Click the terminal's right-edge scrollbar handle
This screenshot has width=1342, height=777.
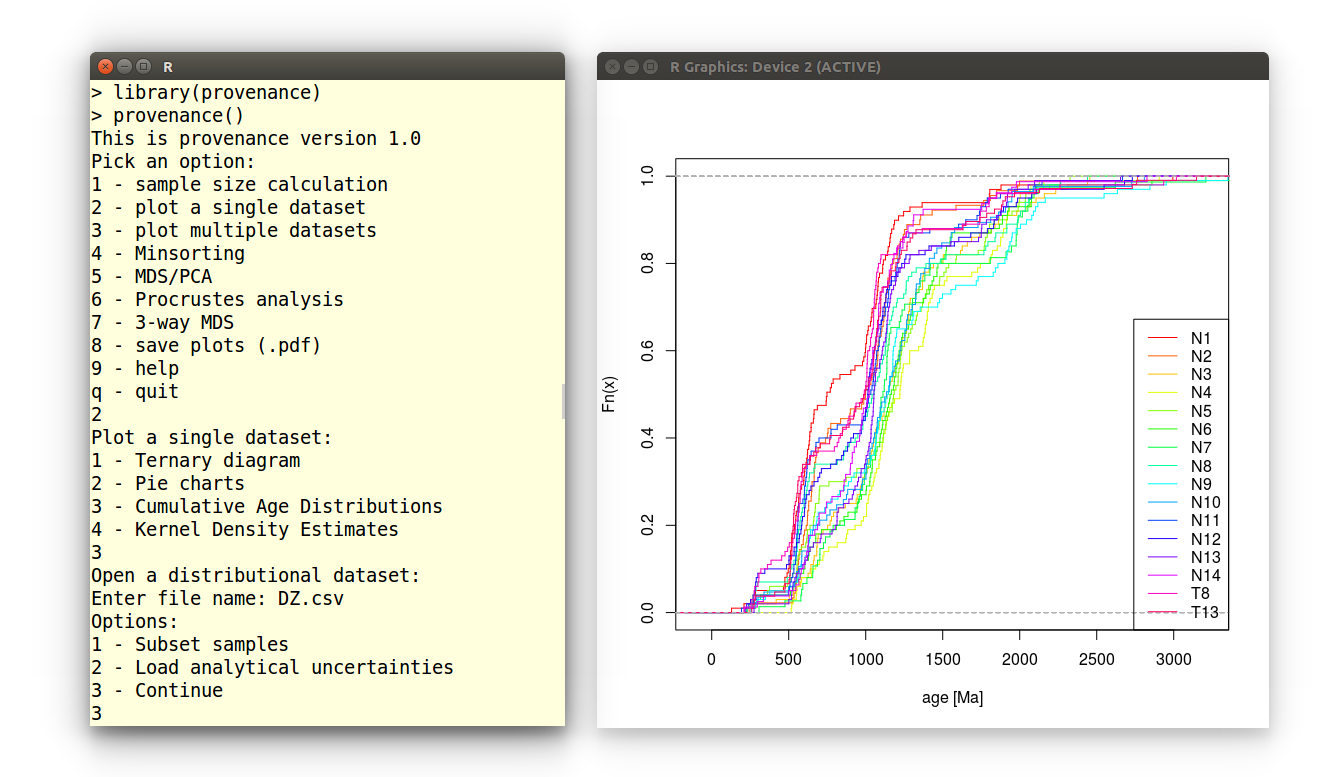[563, 401]
